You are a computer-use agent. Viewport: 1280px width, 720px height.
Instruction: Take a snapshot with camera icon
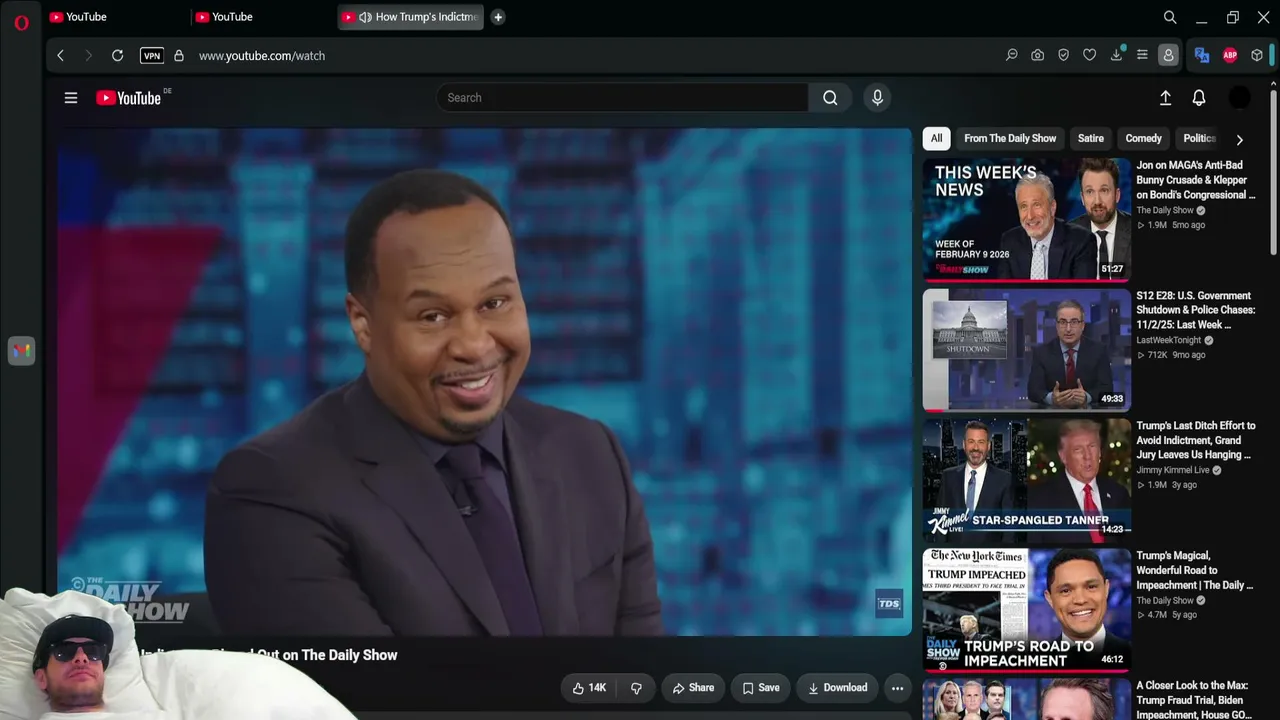coord(1038,56)
